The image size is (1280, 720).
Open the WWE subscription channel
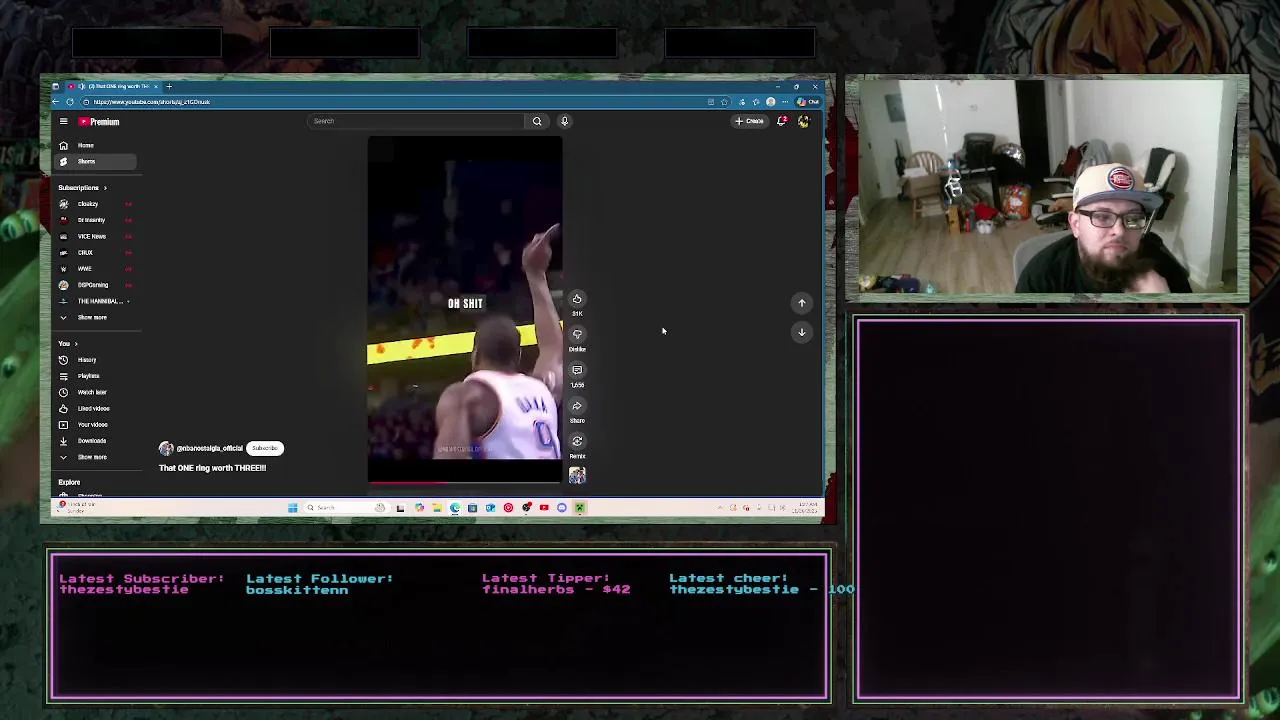click(x=96, y=268)
